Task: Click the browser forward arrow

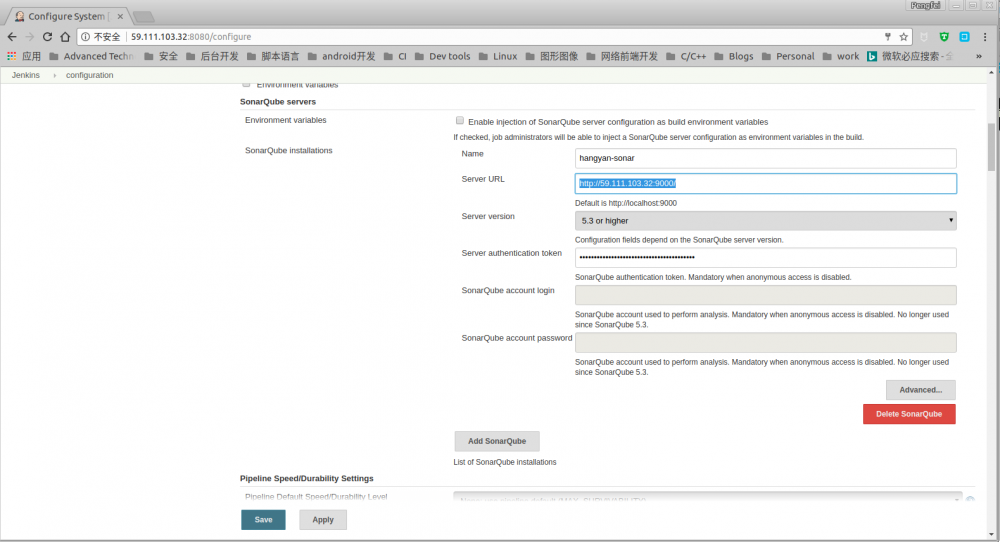Action: click(x=29, y=37)
